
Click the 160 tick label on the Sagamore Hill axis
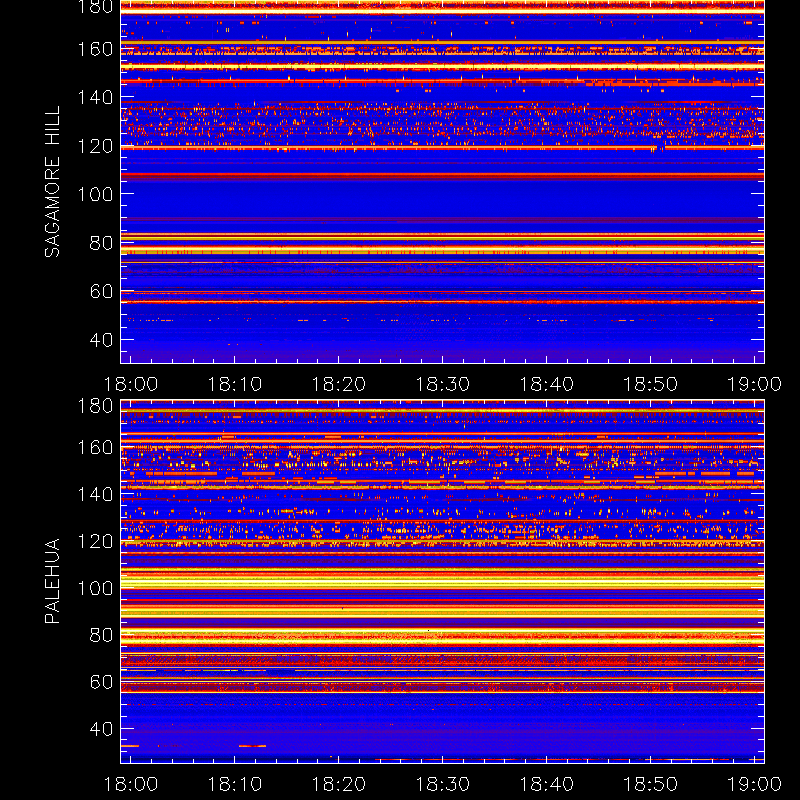click(95, 49)
